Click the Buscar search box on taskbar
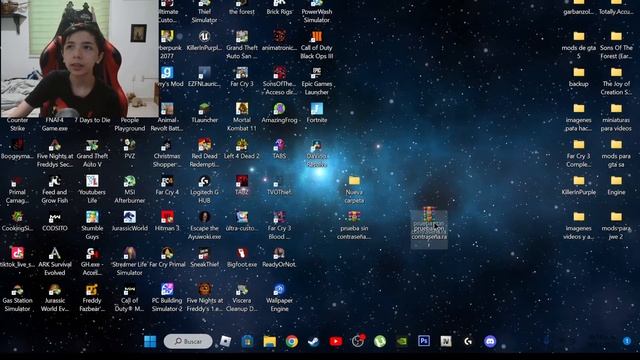Viewport: 640px width, 360px height. (x=188, y=341)
